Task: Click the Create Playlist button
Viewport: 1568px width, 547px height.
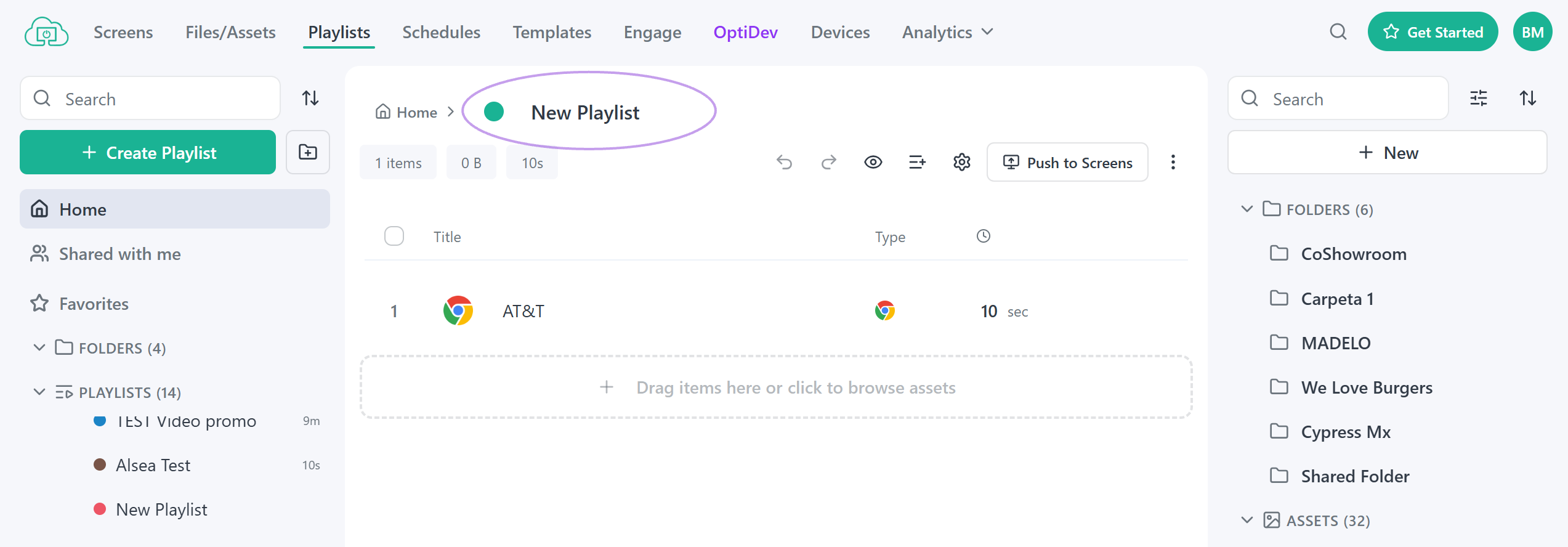Action: [x=148, y=152]
